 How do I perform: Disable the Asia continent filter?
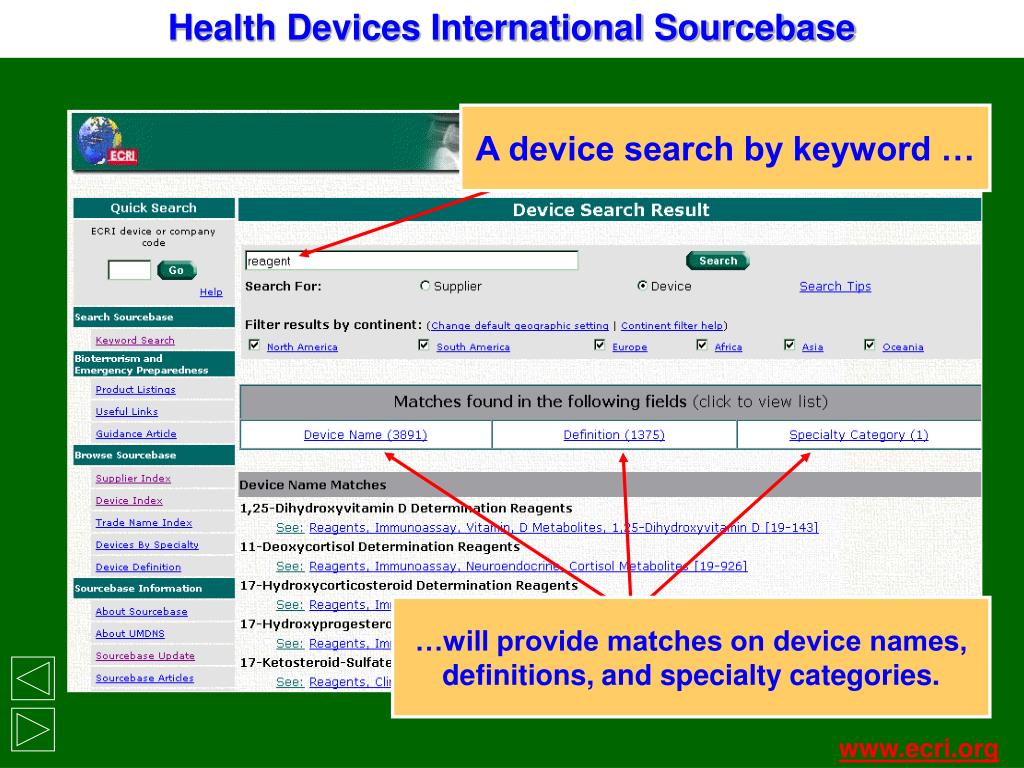790,345
